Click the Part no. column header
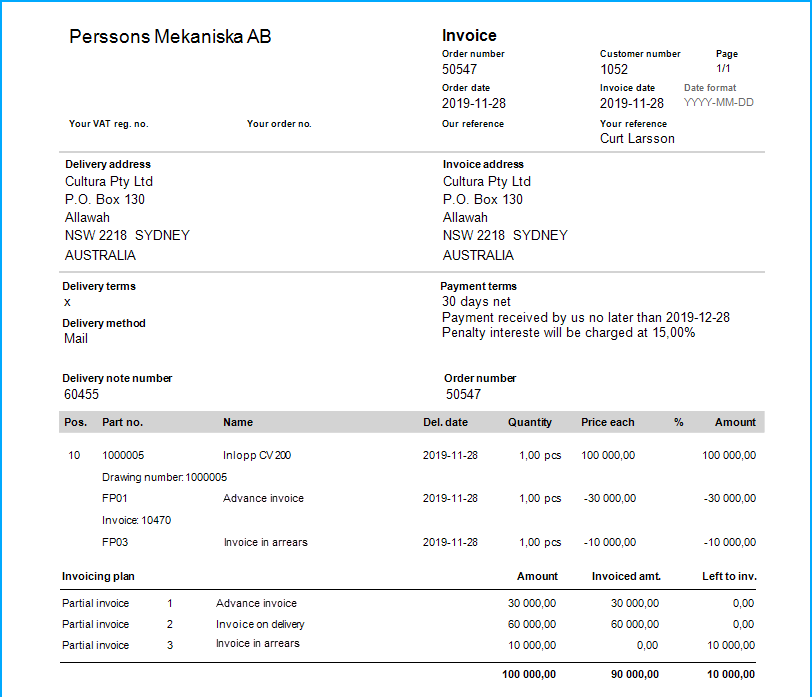This screenshot has height=697, width=812. (122, 422)
